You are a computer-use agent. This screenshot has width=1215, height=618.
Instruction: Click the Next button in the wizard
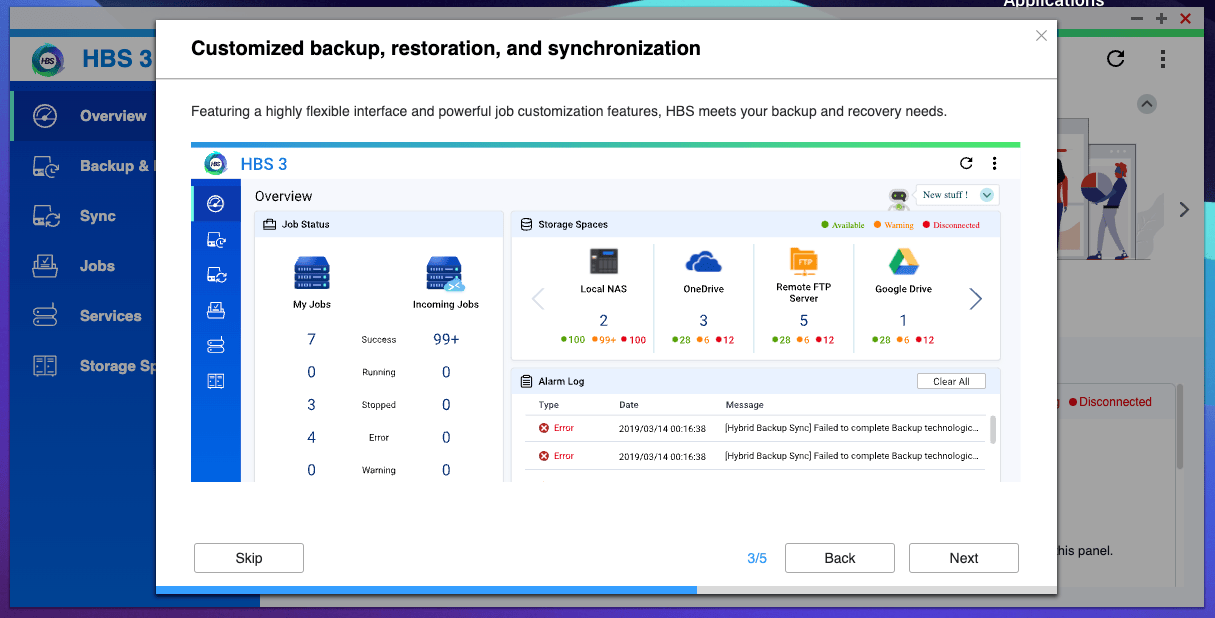[x=963, y=558]
